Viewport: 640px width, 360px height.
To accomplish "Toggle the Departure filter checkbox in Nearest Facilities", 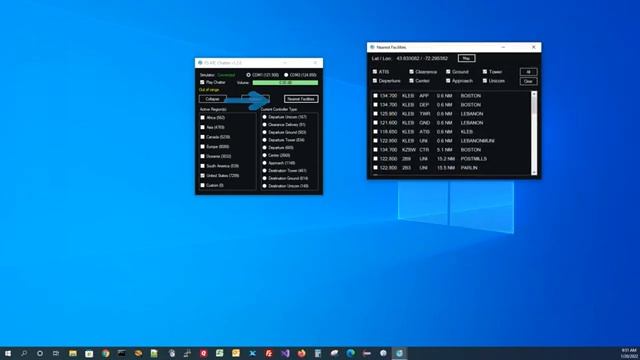I will tap(375, 81).
